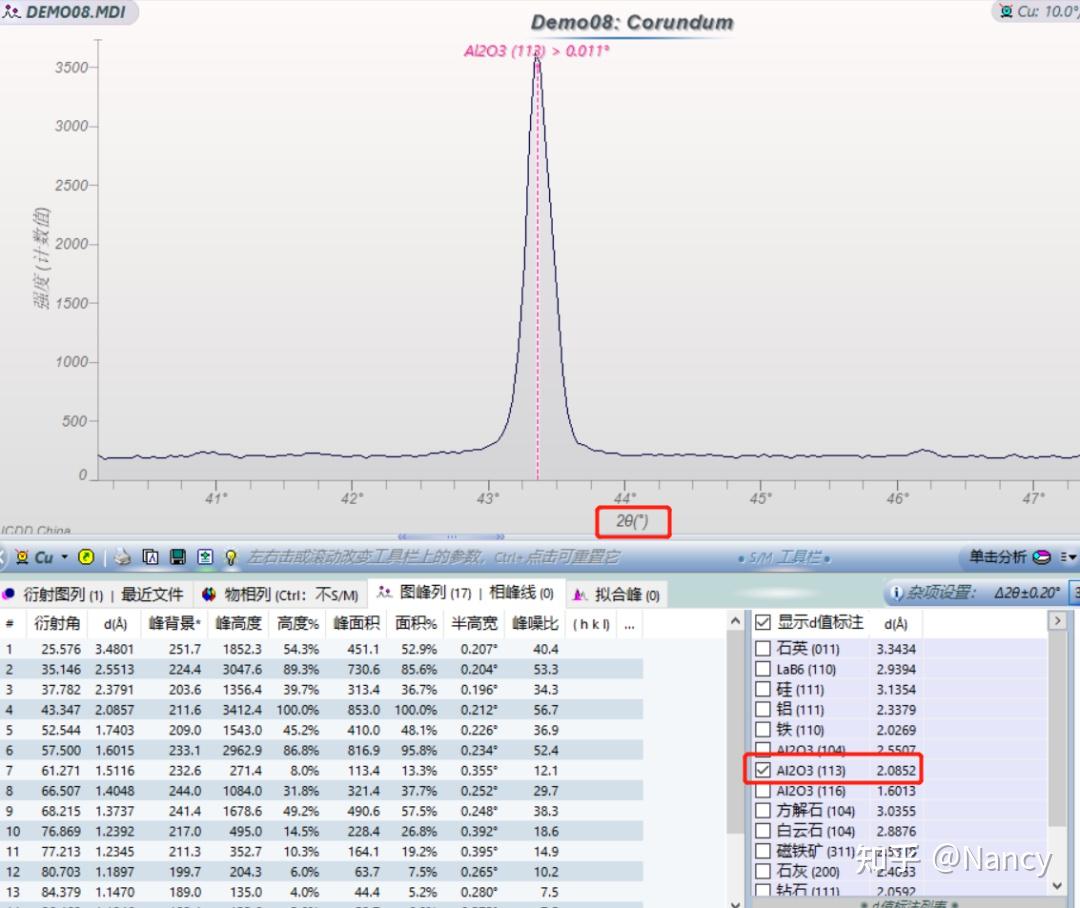The height and width of the screenshot is (908, 1080).
Task: Click the right-arrow expander above the d(Å) column
Action: click(x=1058, y=621)
